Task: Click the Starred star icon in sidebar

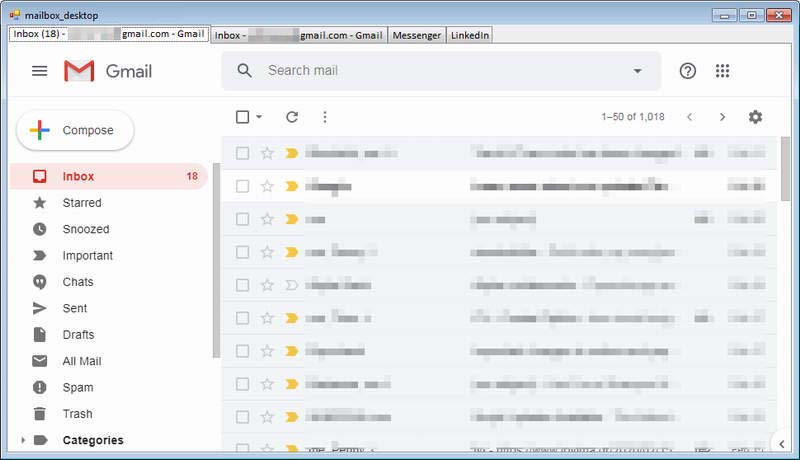Action: pyautogui.click(x=39, y=203)
